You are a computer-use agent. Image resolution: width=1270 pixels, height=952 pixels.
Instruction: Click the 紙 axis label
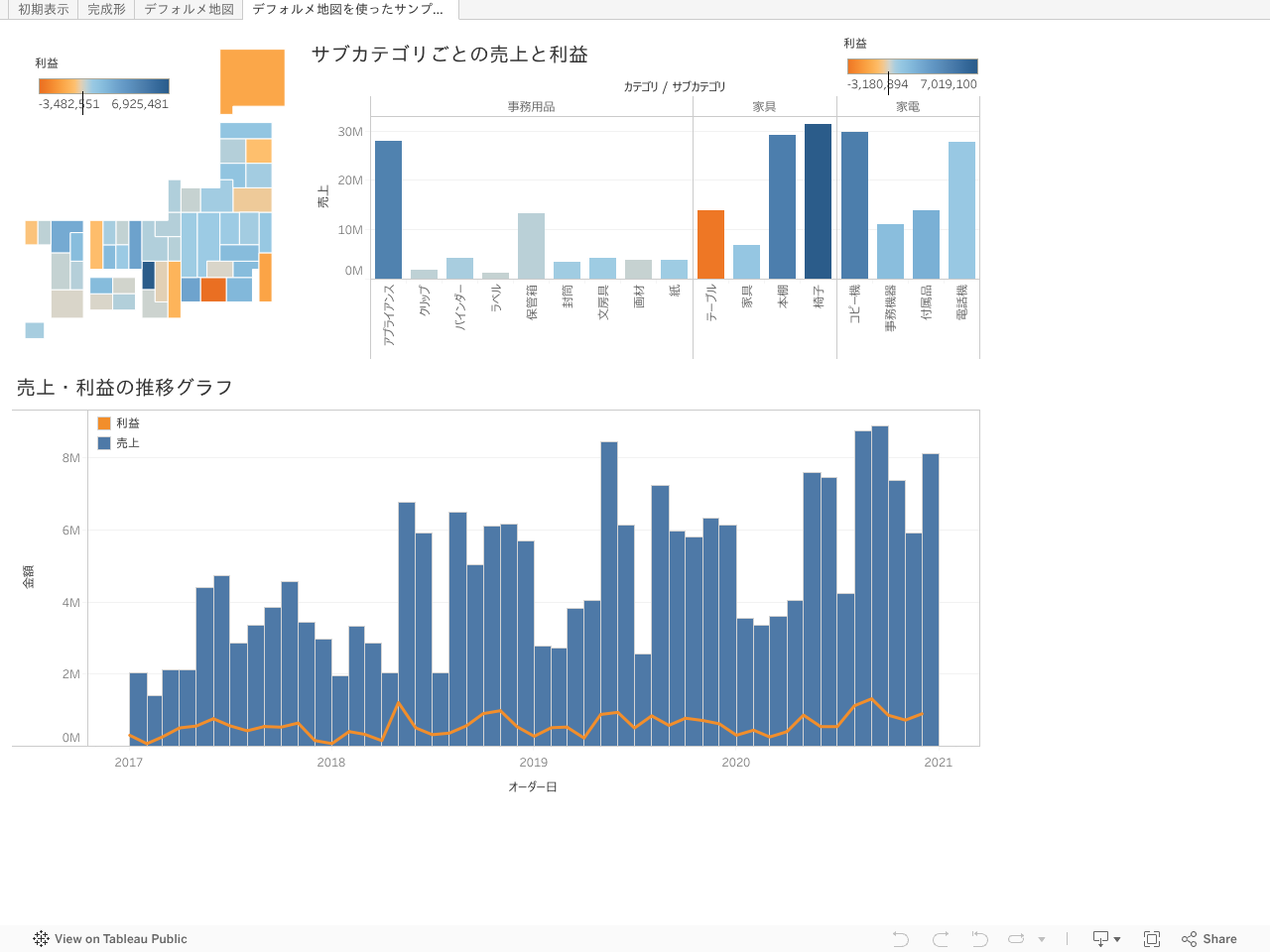point(675,291)
